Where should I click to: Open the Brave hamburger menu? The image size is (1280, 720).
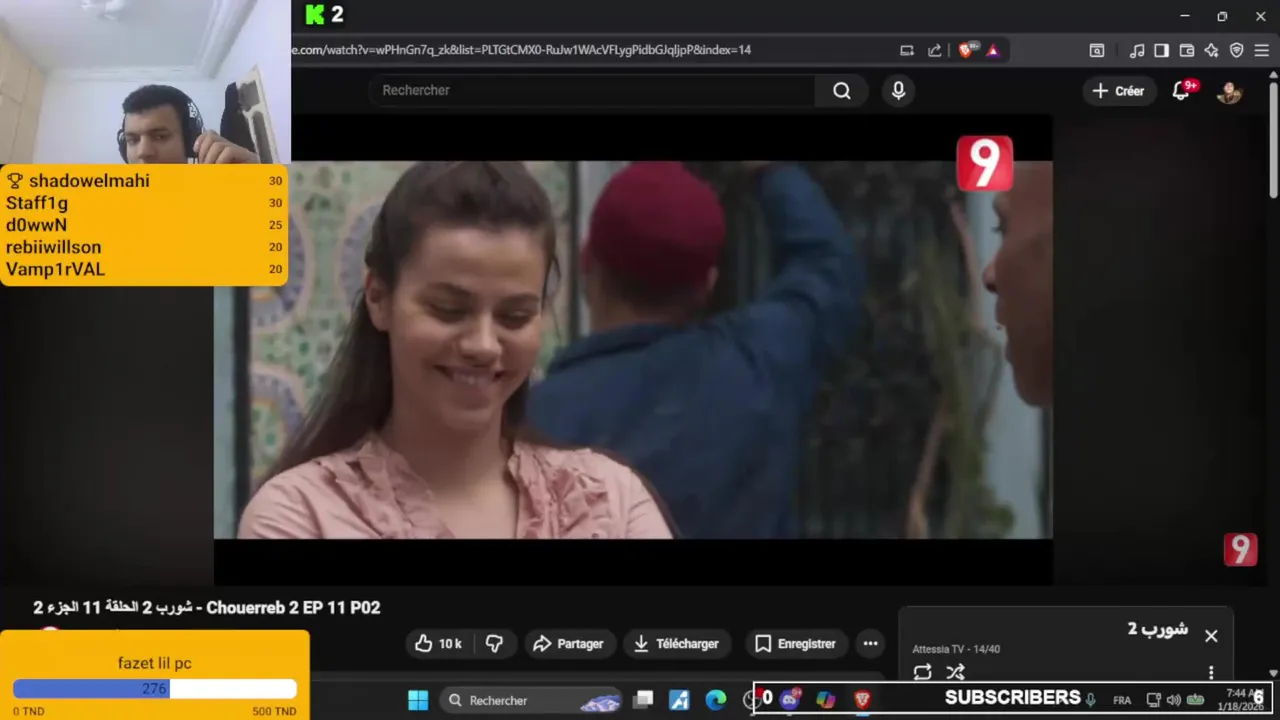point(1262,50)
